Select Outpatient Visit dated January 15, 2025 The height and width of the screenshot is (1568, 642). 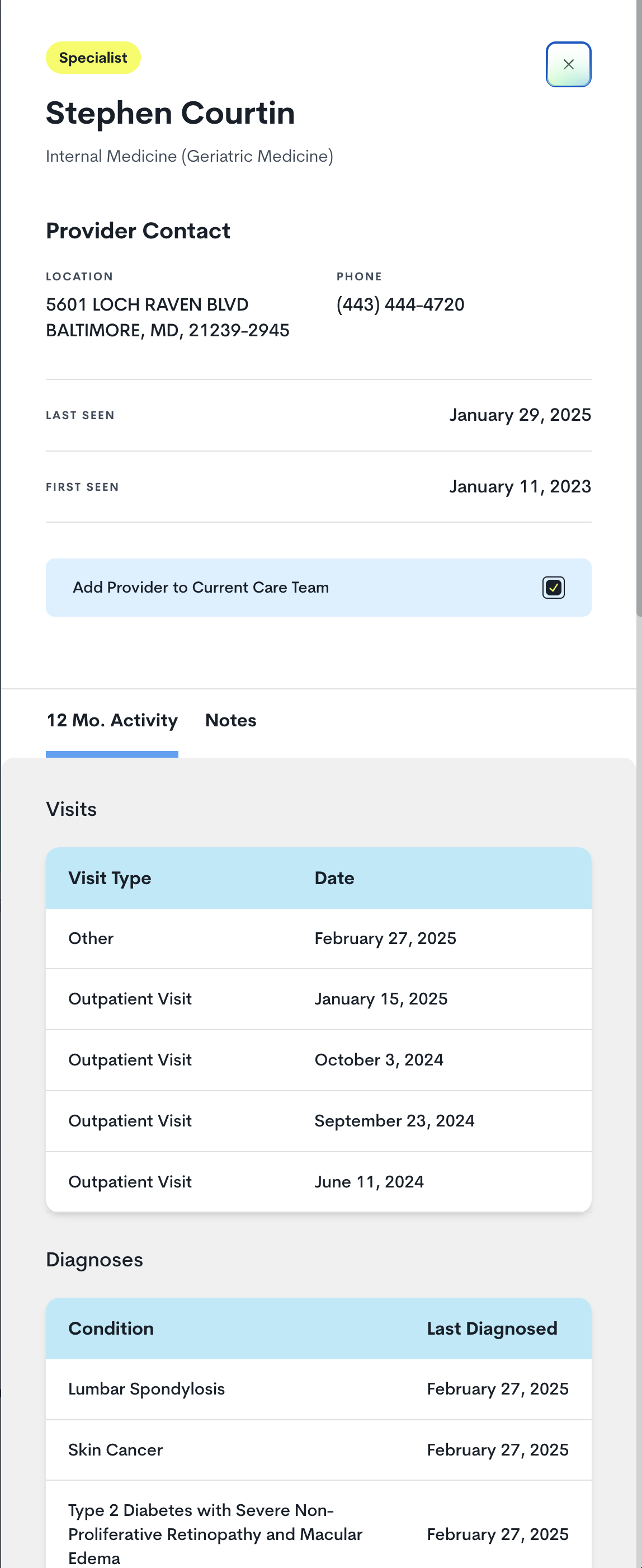click(319, 999)
